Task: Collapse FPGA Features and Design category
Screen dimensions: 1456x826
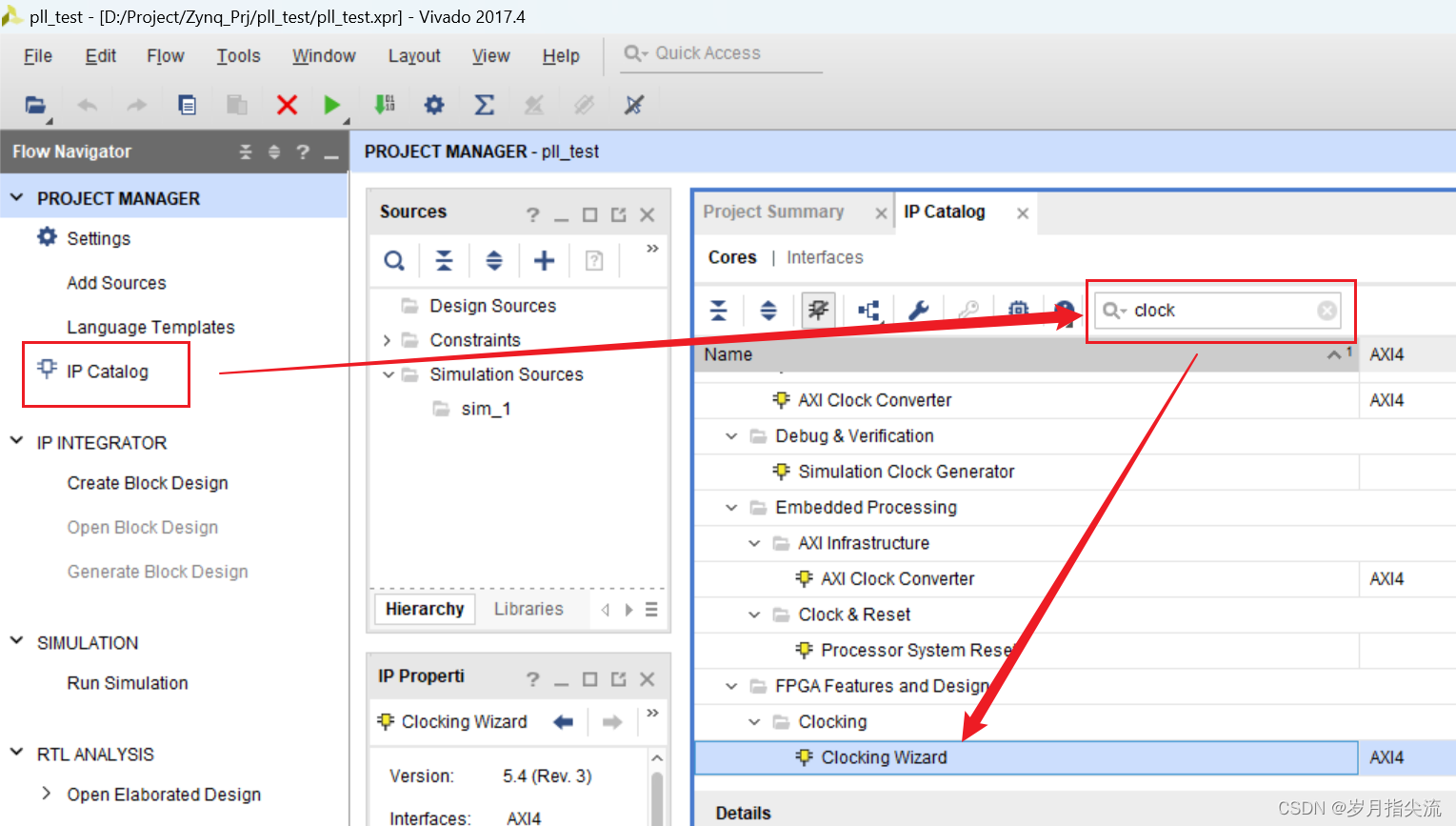Action: (x=731, y=686)
